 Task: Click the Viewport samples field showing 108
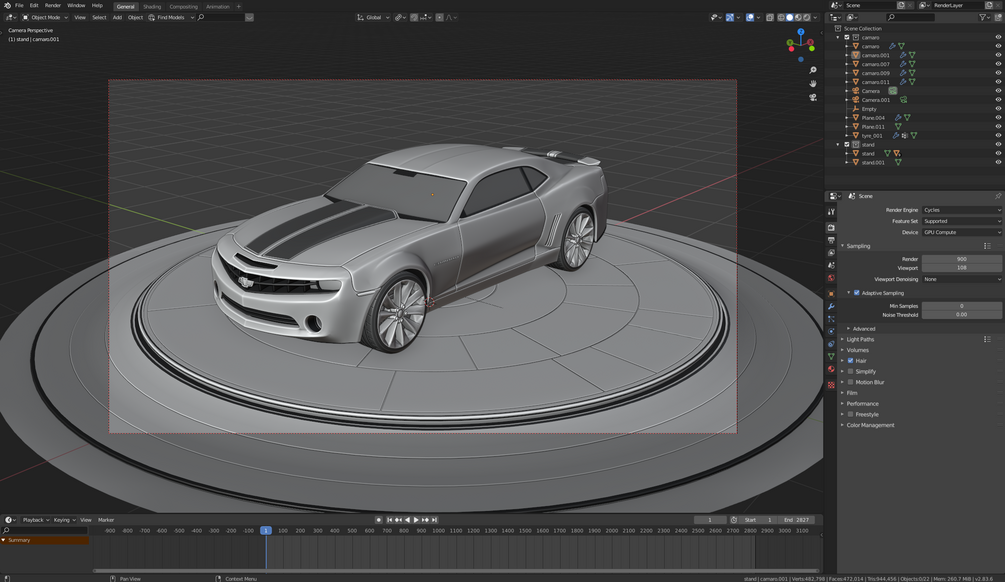click(961, 268)
